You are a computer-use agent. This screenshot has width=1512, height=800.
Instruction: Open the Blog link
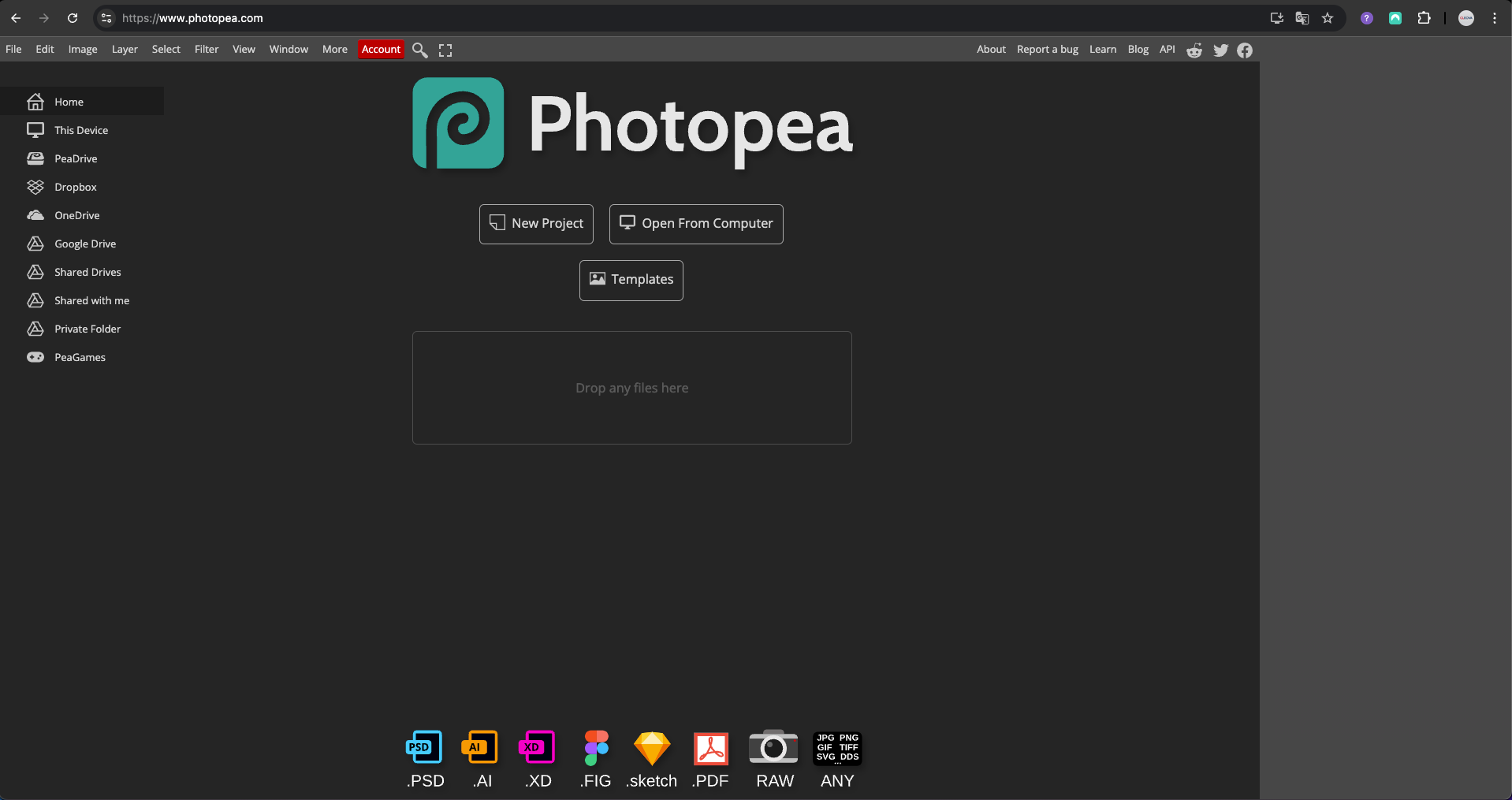coord(1138,49)
